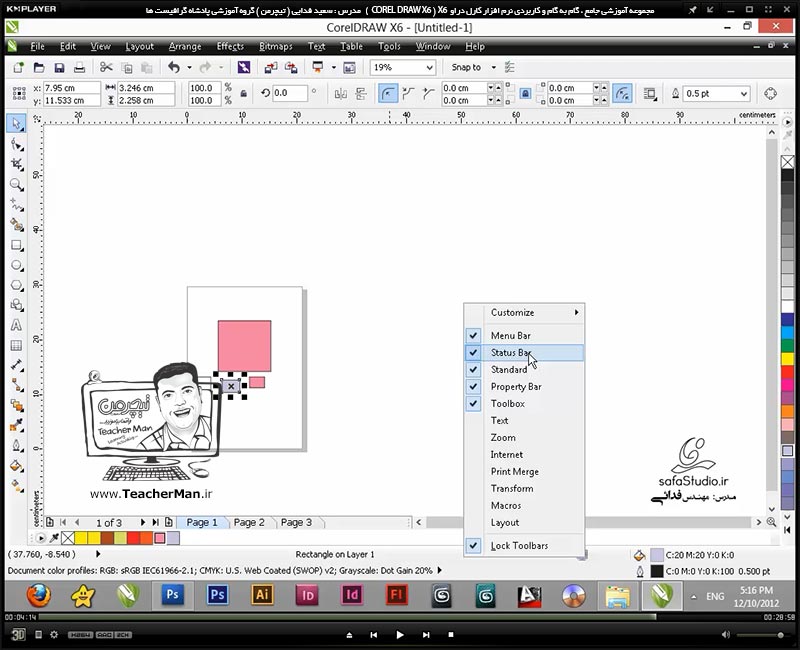This screenshot has width=800, height=650.
Task: Click the Convert to curves icon
Action: coord(770,94)
